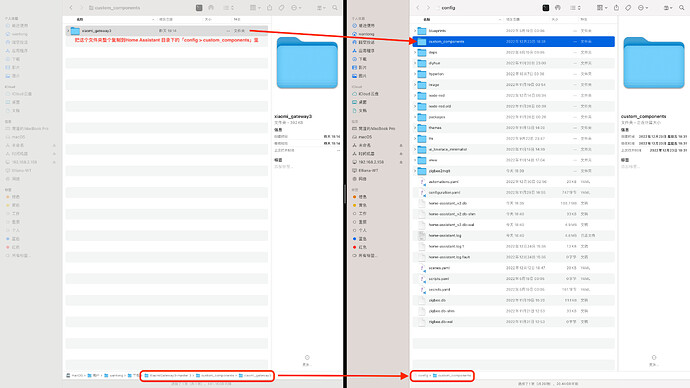Image resolution: width=690 pixels, height=388 pixels.
Task: Open the group-by menu in custom_components window
Action: pyautogui.click(x=254, y=8)
